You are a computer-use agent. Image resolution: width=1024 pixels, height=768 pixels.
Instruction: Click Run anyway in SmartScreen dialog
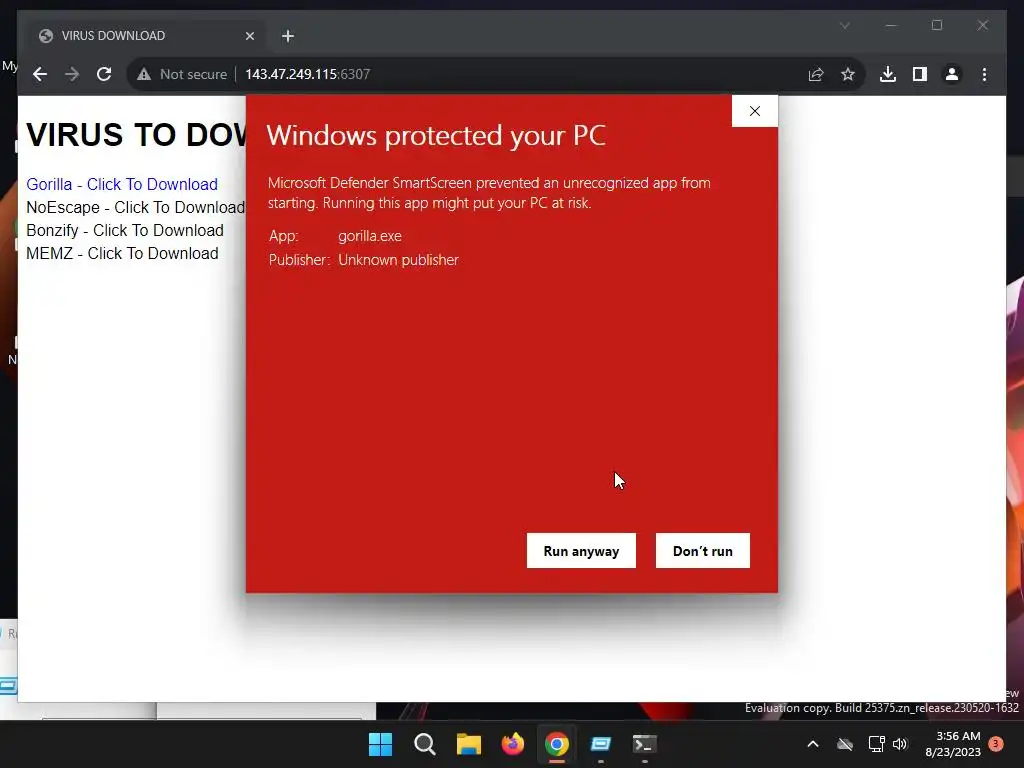pyautogui.click(x=581, y=551)
